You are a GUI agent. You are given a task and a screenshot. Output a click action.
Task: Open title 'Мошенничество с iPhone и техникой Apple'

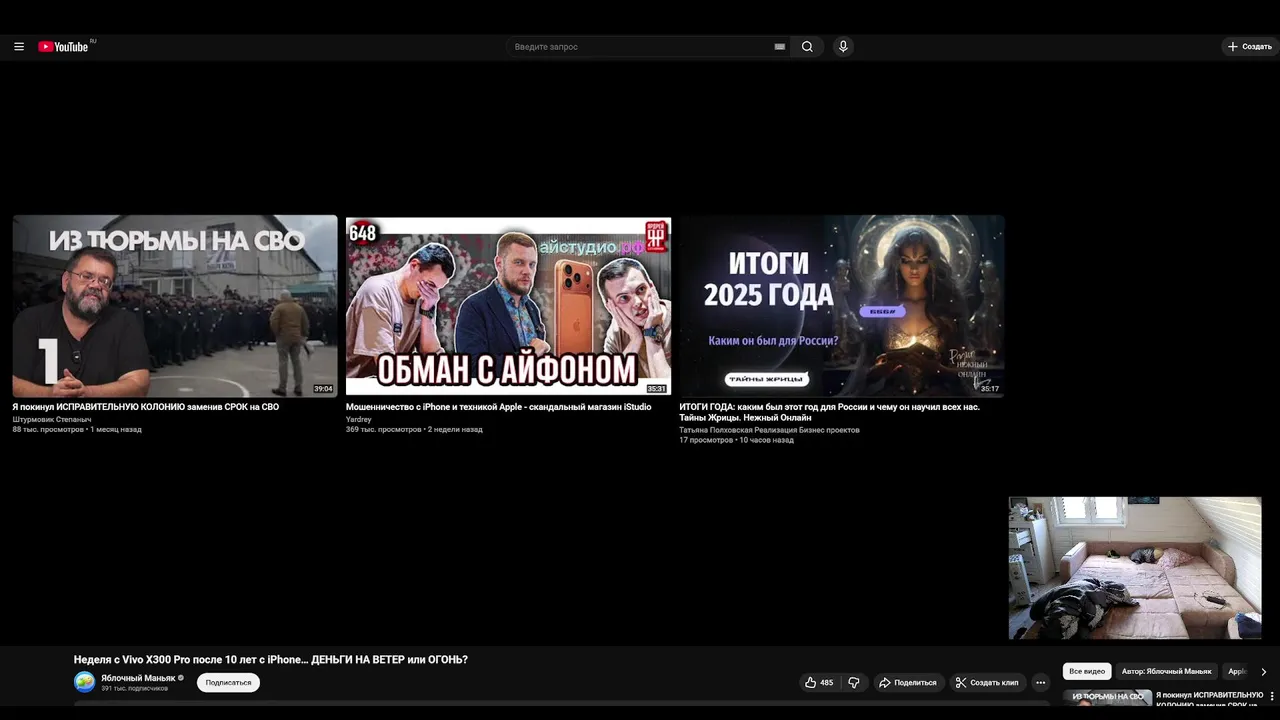(498, 407)
